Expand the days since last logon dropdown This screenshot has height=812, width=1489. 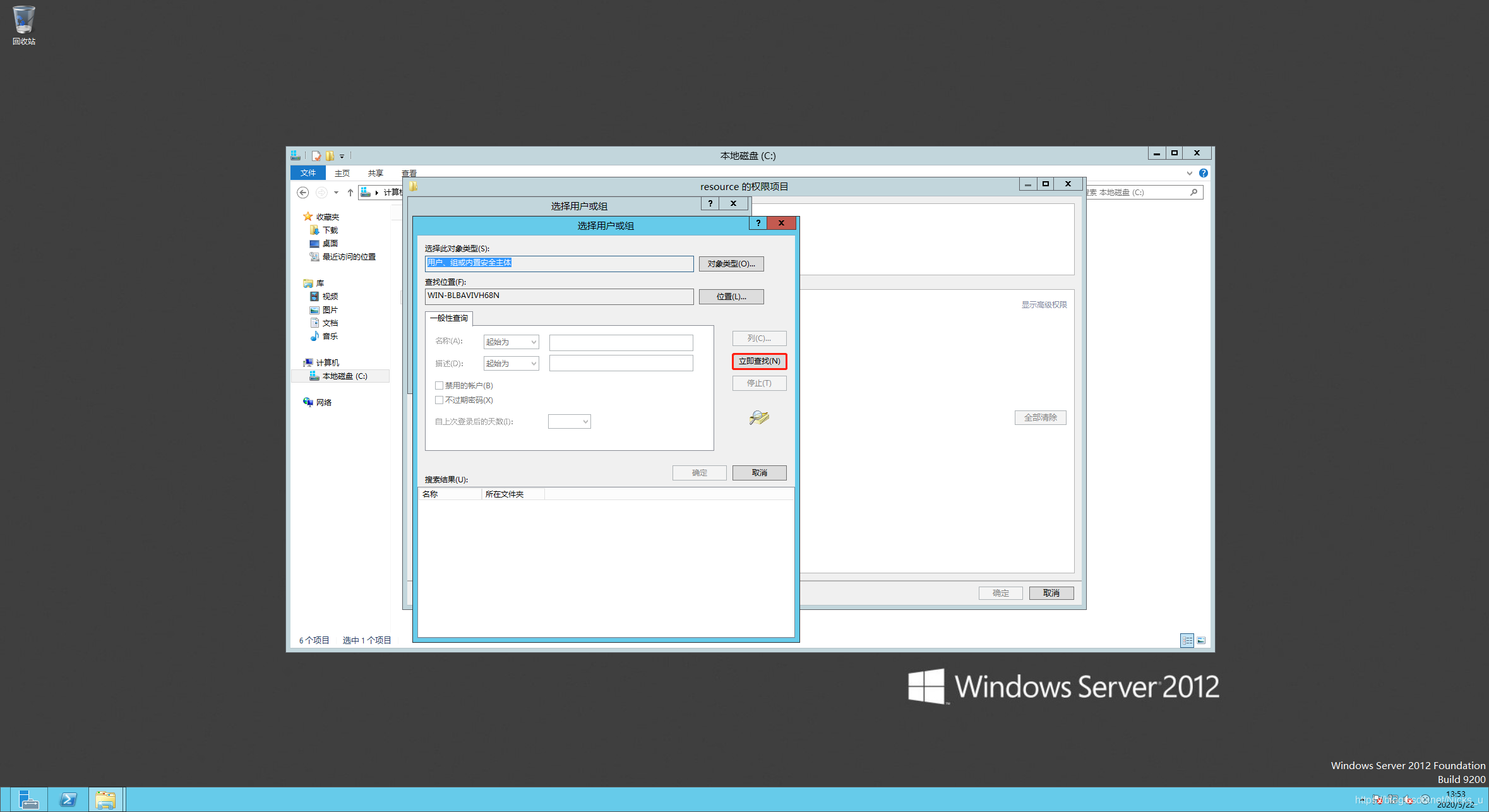tap(569, 421)
